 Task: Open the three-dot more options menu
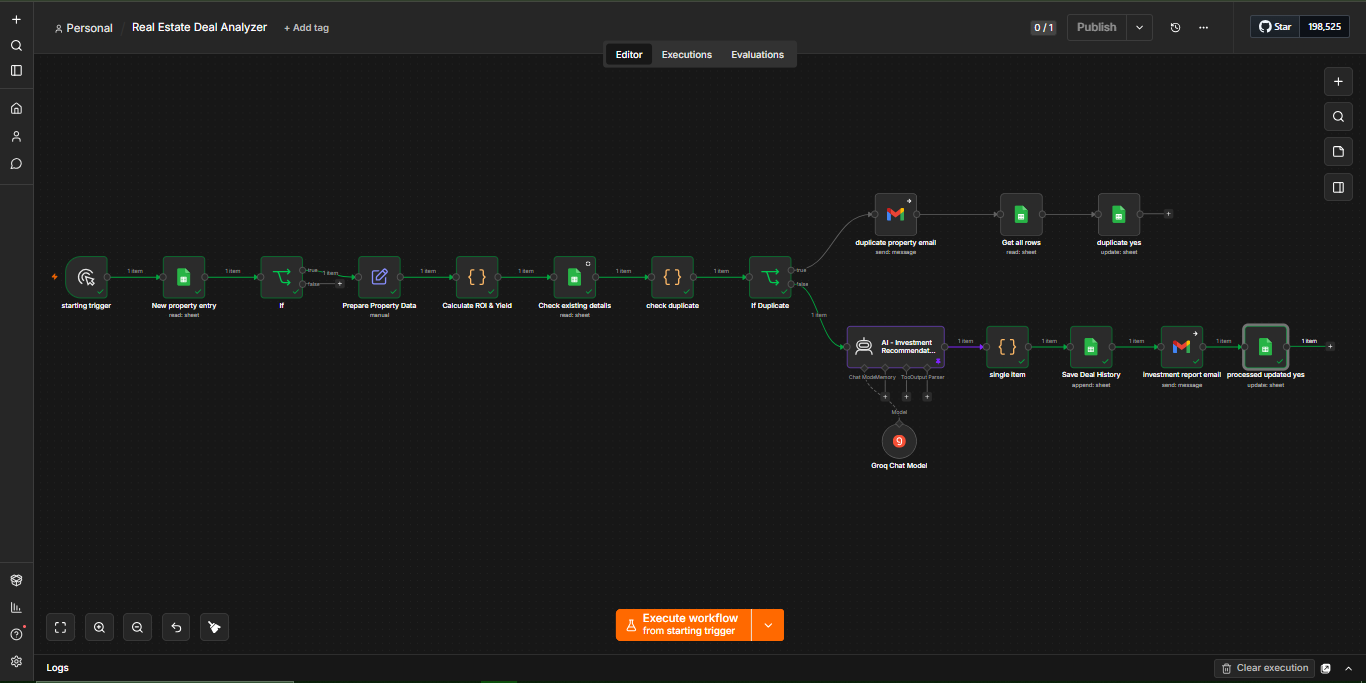click(1203, 27)
